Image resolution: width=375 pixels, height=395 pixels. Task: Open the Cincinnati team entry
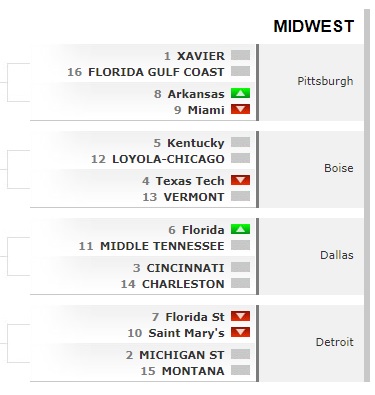click(185, 268)
